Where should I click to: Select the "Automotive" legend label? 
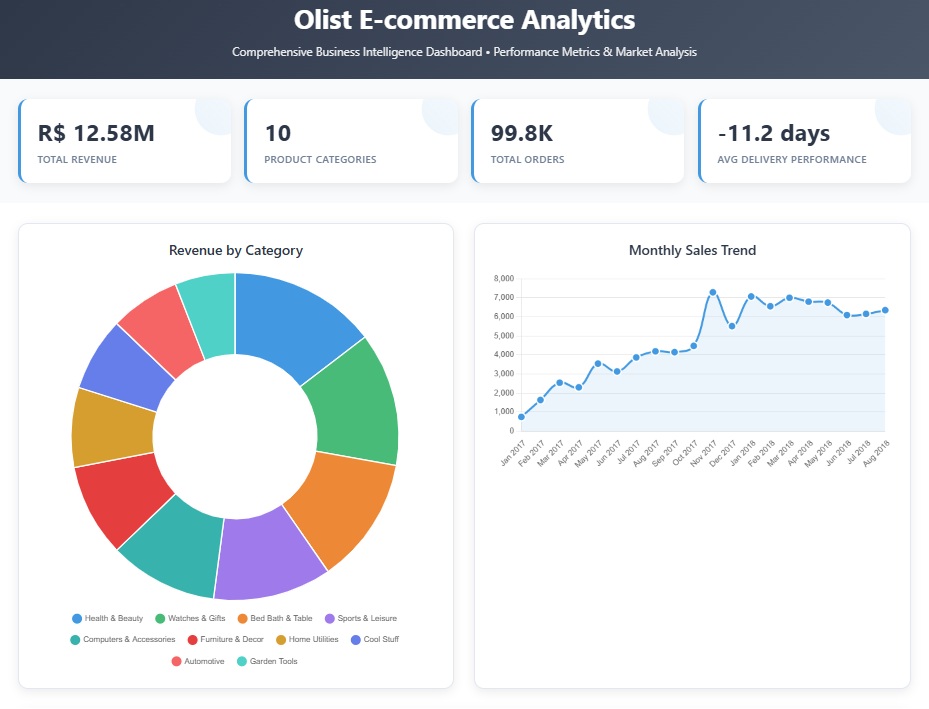tap(204, 661)
